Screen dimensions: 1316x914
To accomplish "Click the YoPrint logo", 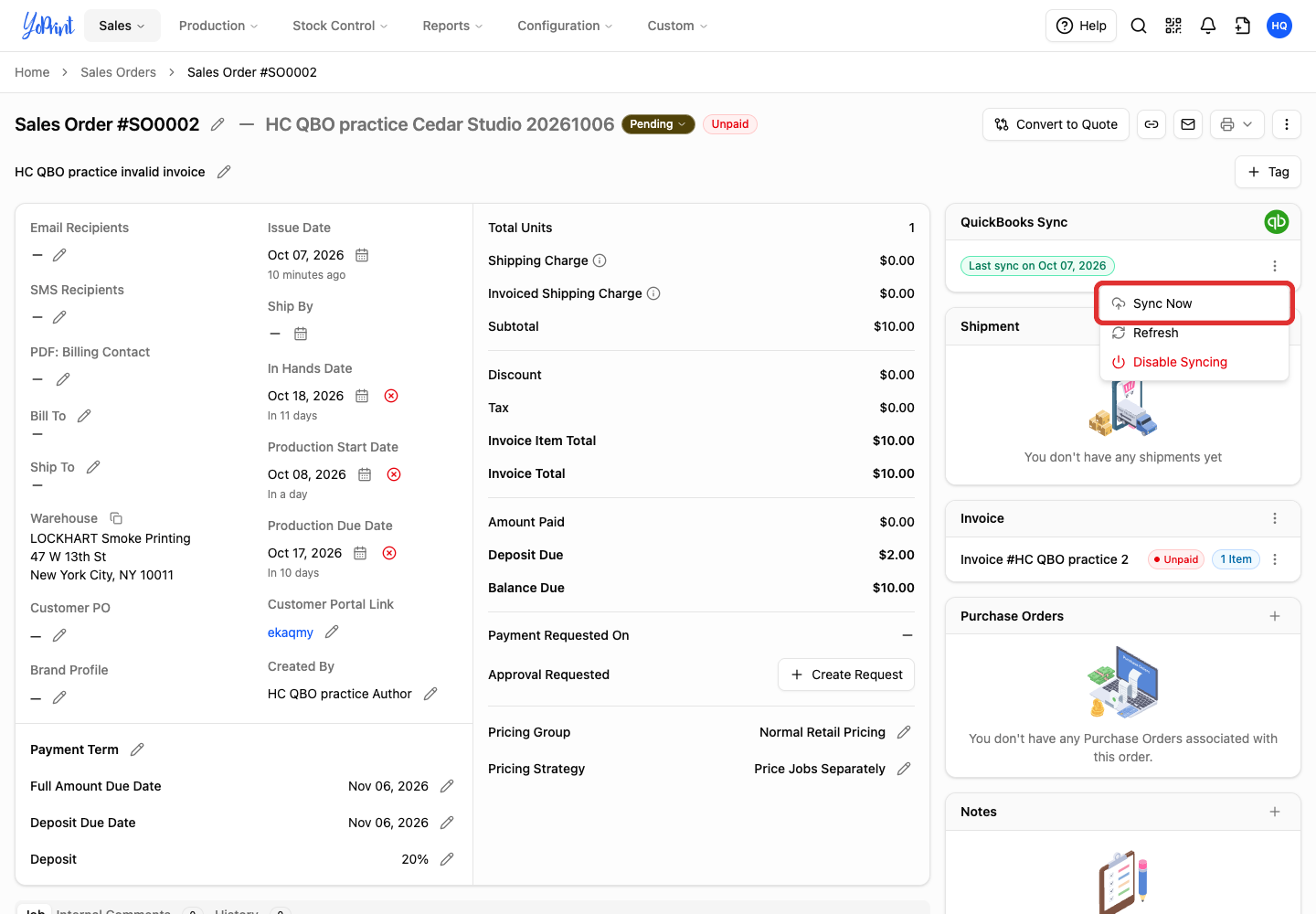I will [48, 26].
